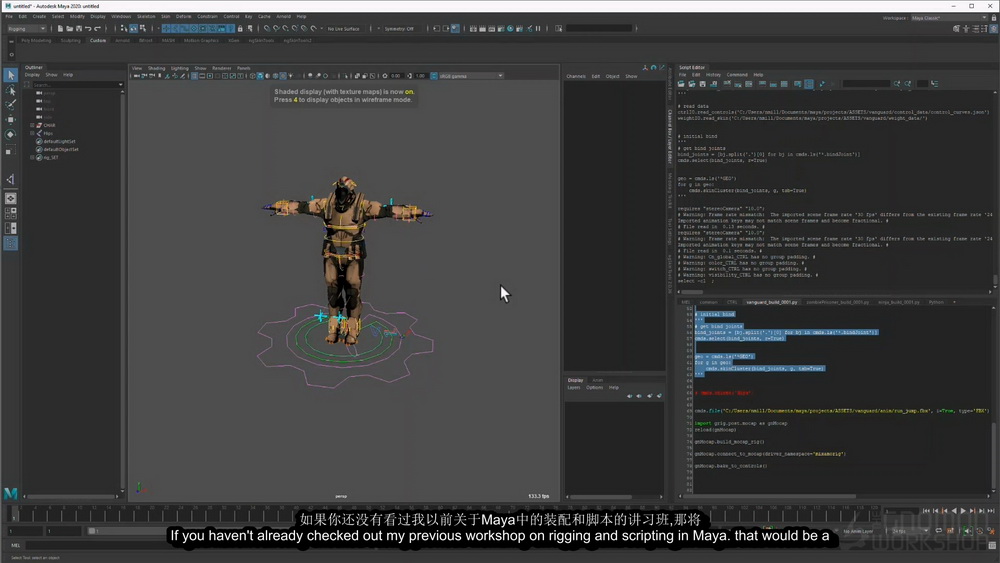Image resolution: width=1000 pixels, height=563 pixels.
Task: Select the arrow Select tool in toolbox
Action: click(x=10, y=75)
